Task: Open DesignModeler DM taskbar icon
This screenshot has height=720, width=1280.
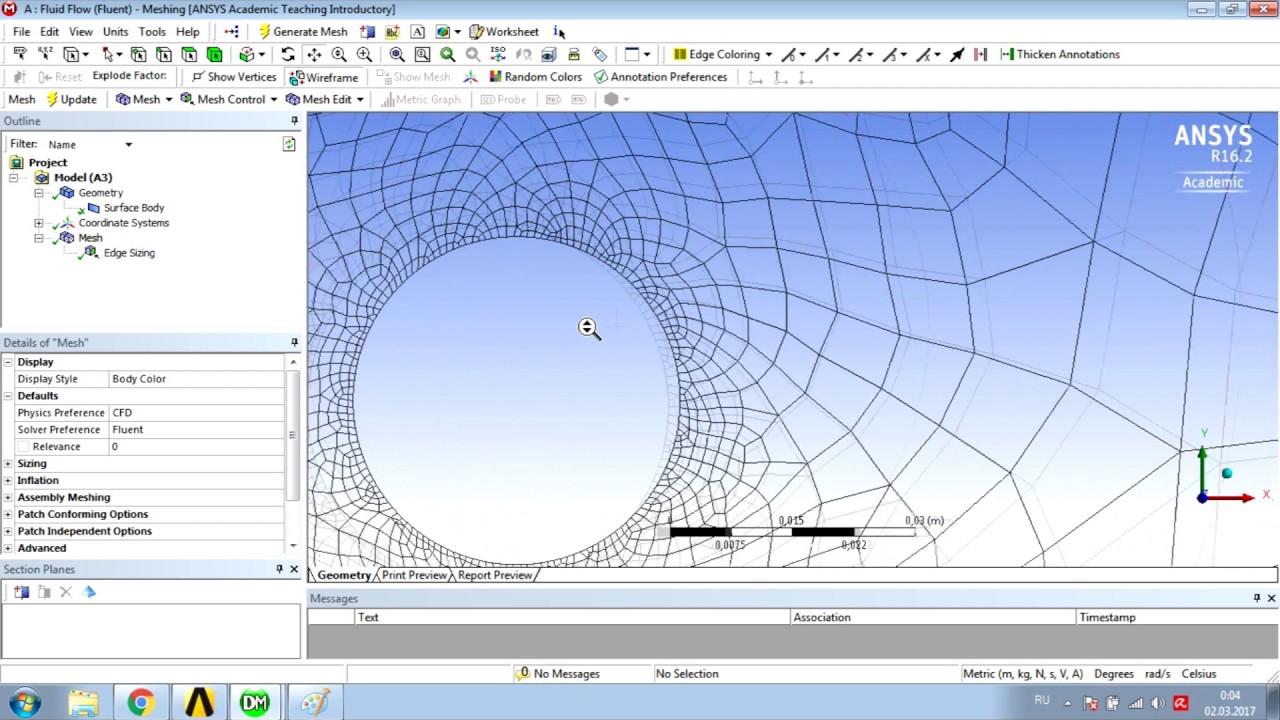Action: tap(255, 703)
